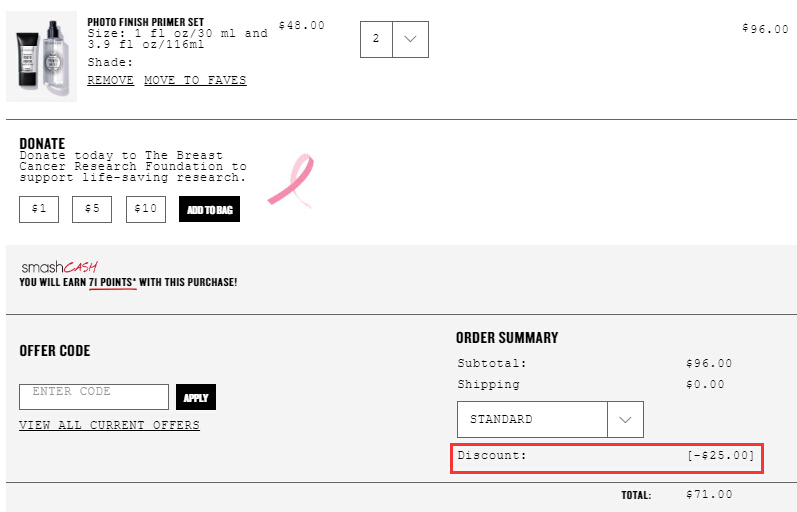The height and width of the screenshot is (512, 797).
Task: Select the $1 donation amount
Action: click(x=39, y=209)
